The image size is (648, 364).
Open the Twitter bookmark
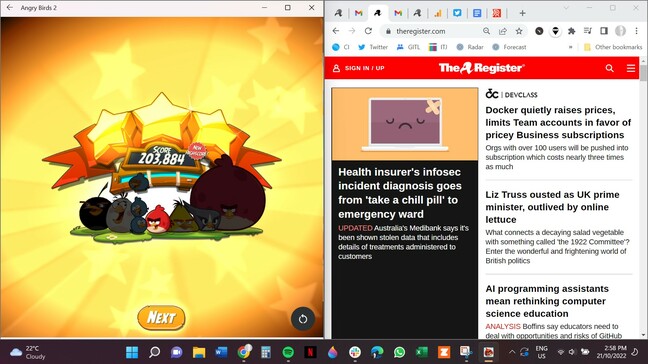point(373,47)
